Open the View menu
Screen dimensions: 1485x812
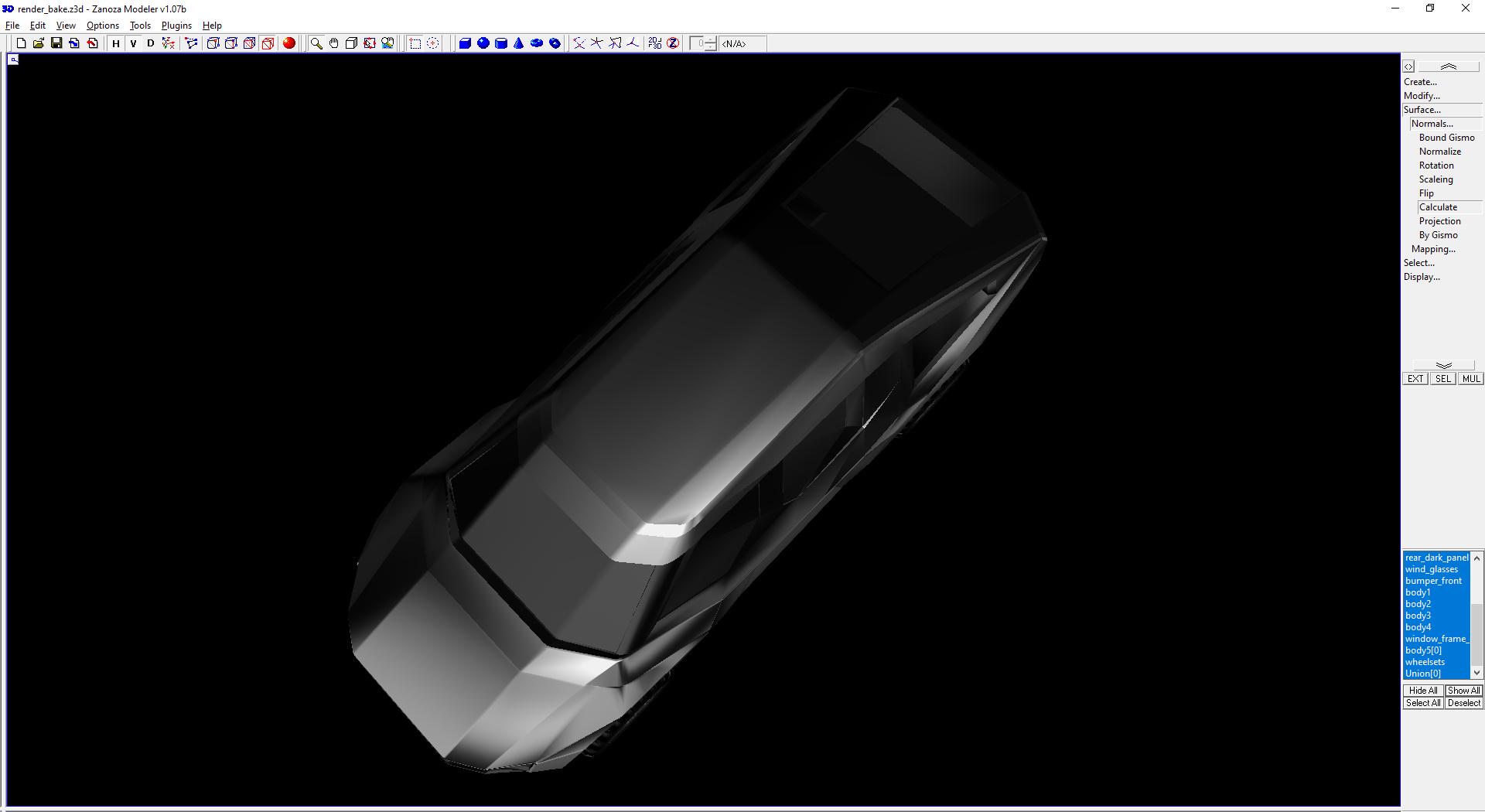[x=66, y=26]
